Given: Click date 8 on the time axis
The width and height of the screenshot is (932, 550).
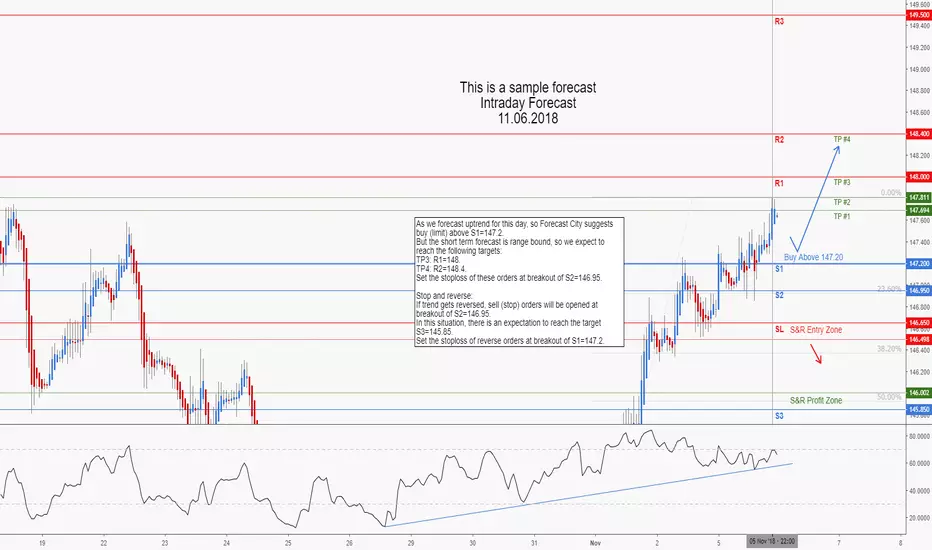Looking at the screenshot, I should 900,543.
